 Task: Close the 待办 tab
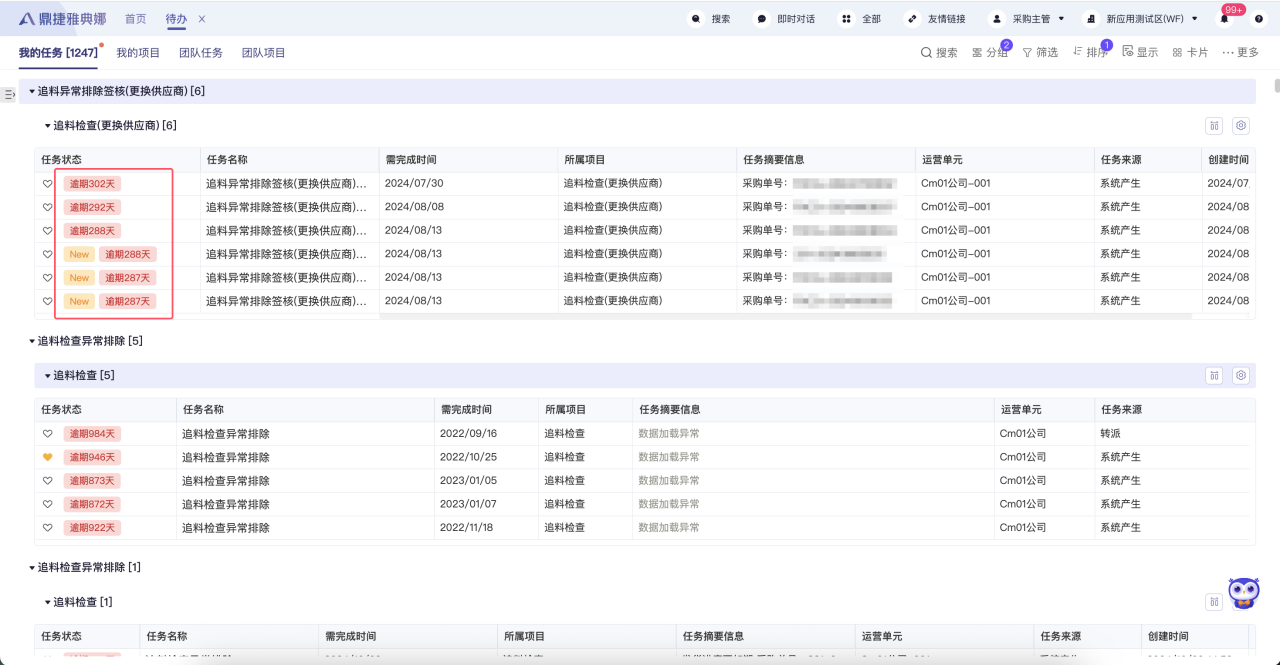click(x=202, y=19)
